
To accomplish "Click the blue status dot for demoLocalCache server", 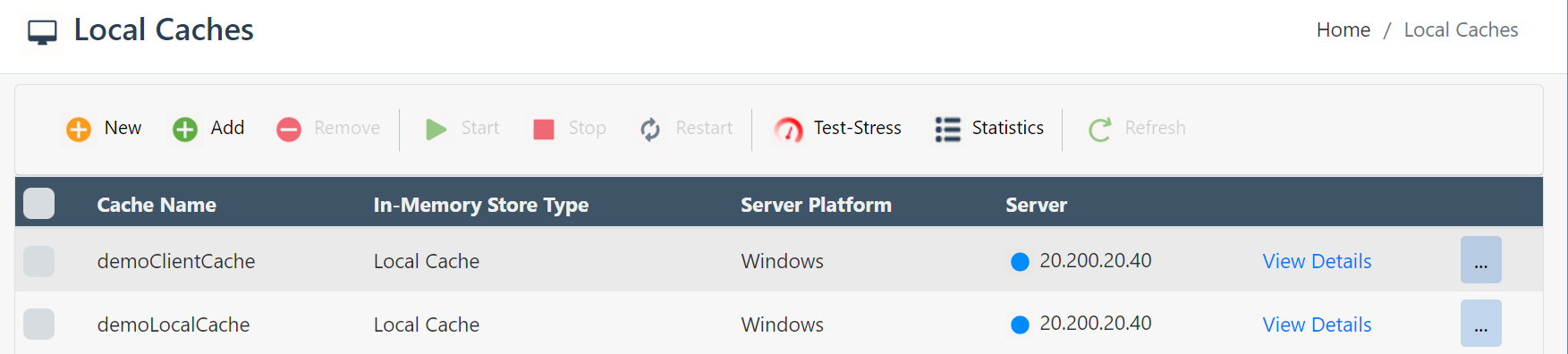I will pos(1020,324).
